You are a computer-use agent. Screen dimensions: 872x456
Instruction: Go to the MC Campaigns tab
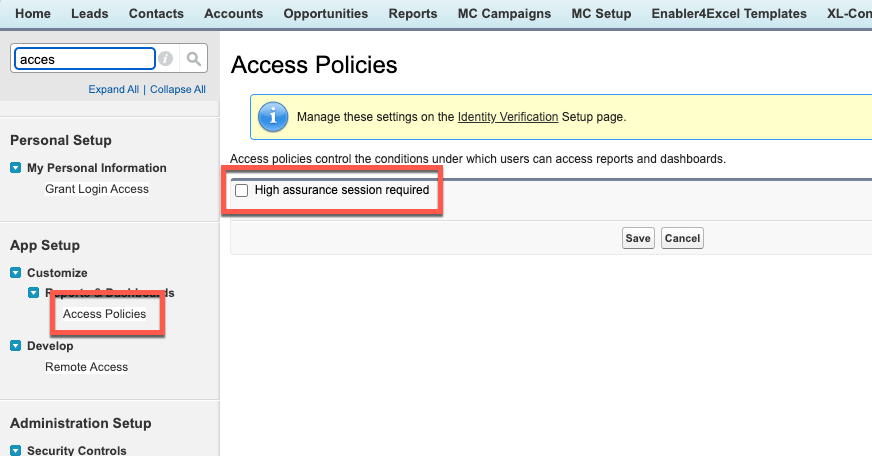(504, 13)
